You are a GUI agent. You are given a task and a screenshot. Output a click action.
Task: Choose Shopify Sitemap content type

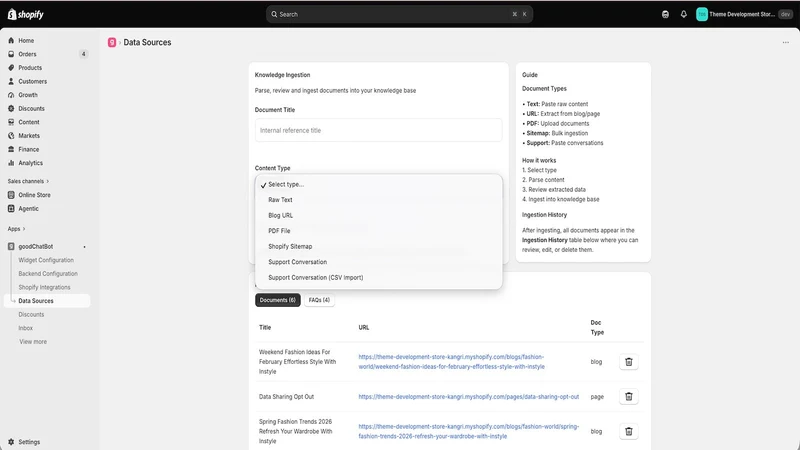click(x=379, y=246)
